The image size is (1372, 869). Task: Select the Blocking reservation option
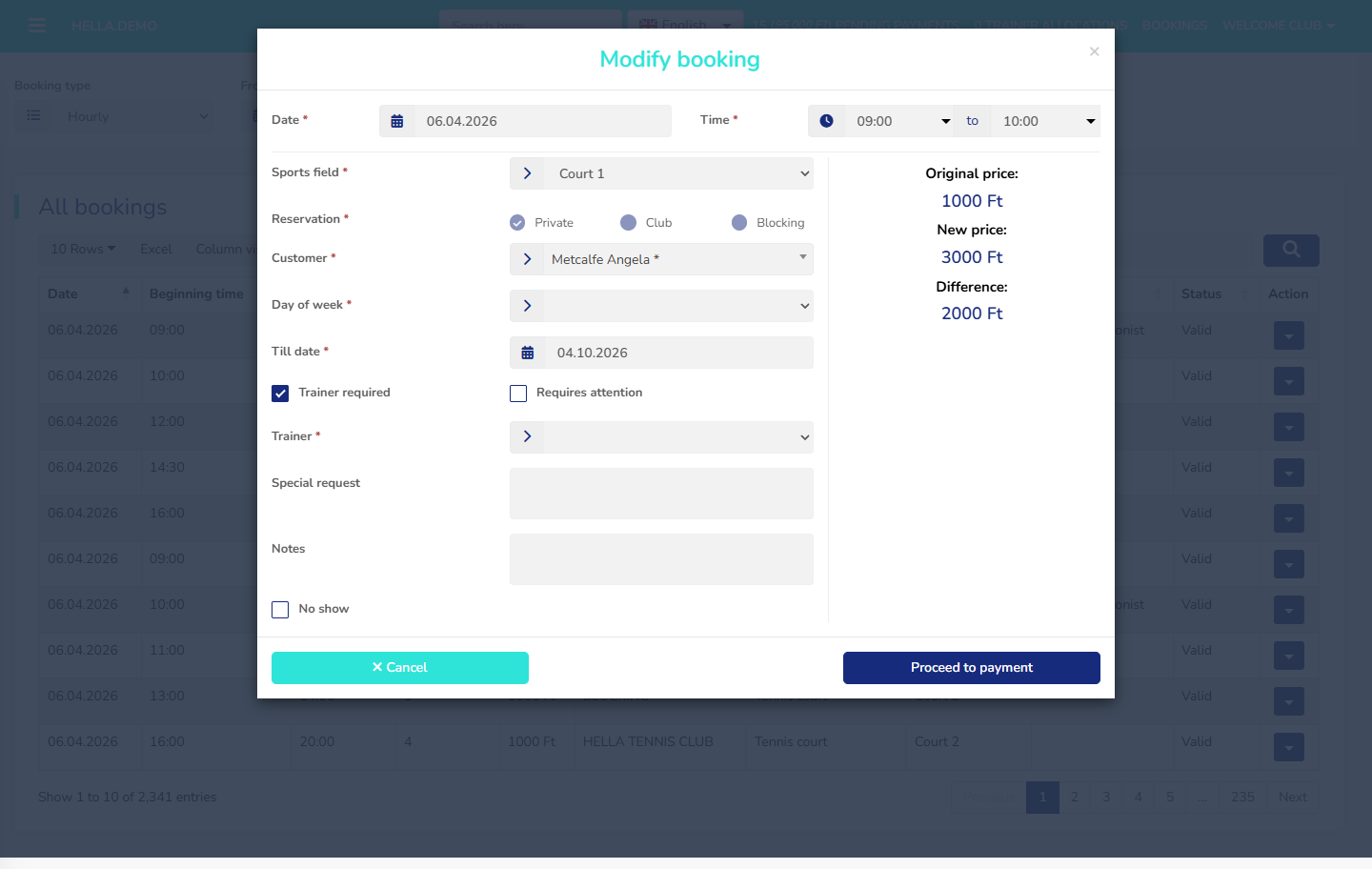739,222
